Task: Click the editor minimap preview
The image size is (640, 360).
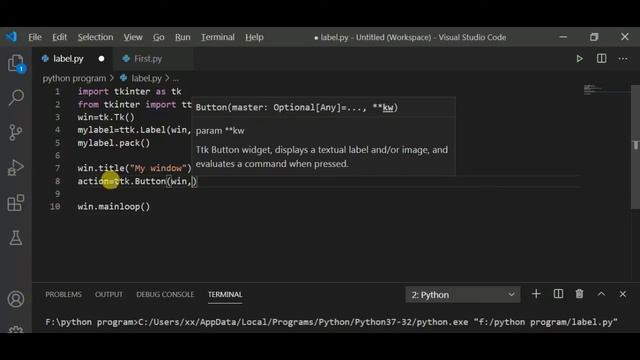Action: click(x=593, y=89)
